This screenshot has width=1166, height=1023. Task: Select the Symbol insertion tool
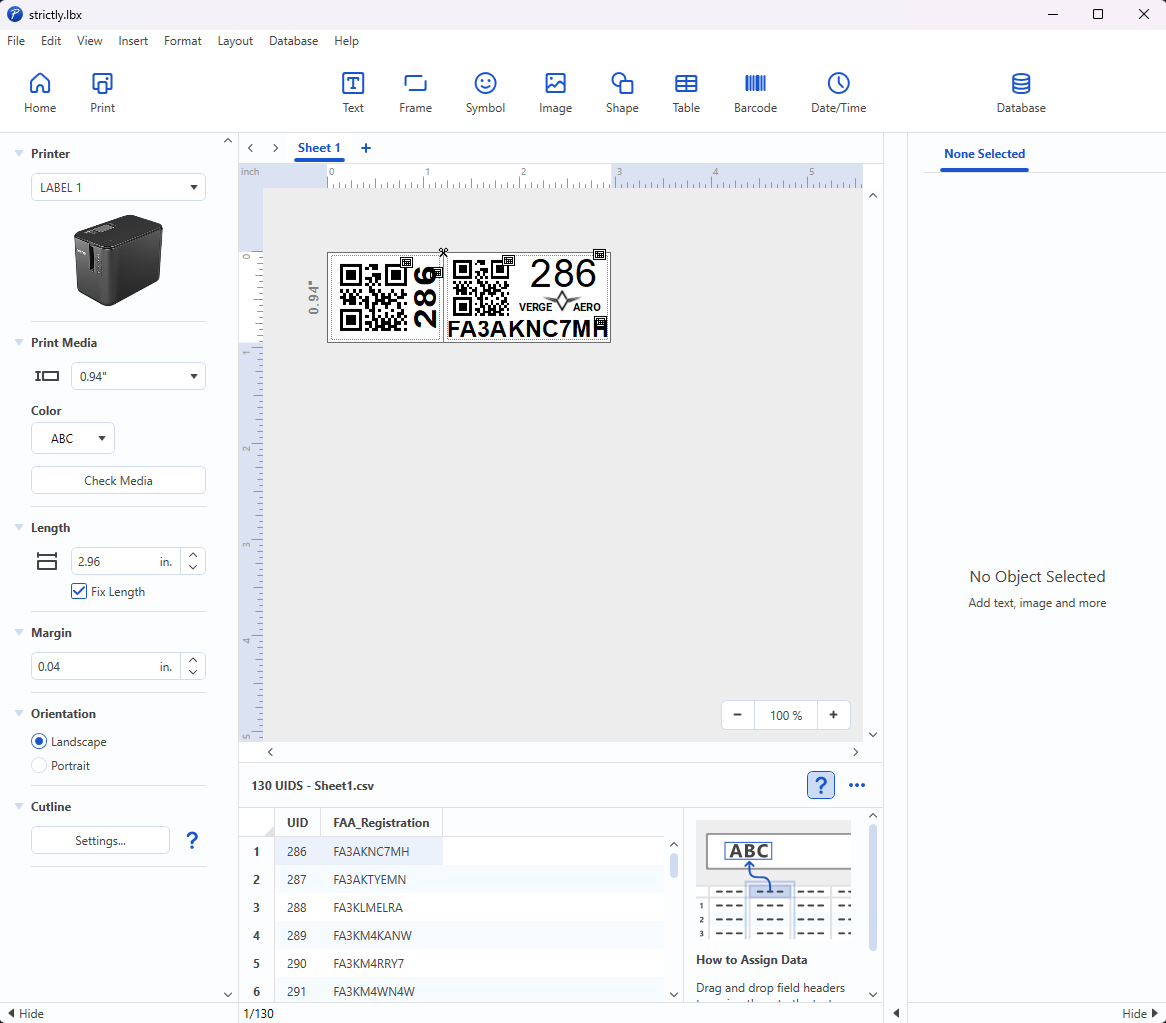485,93
